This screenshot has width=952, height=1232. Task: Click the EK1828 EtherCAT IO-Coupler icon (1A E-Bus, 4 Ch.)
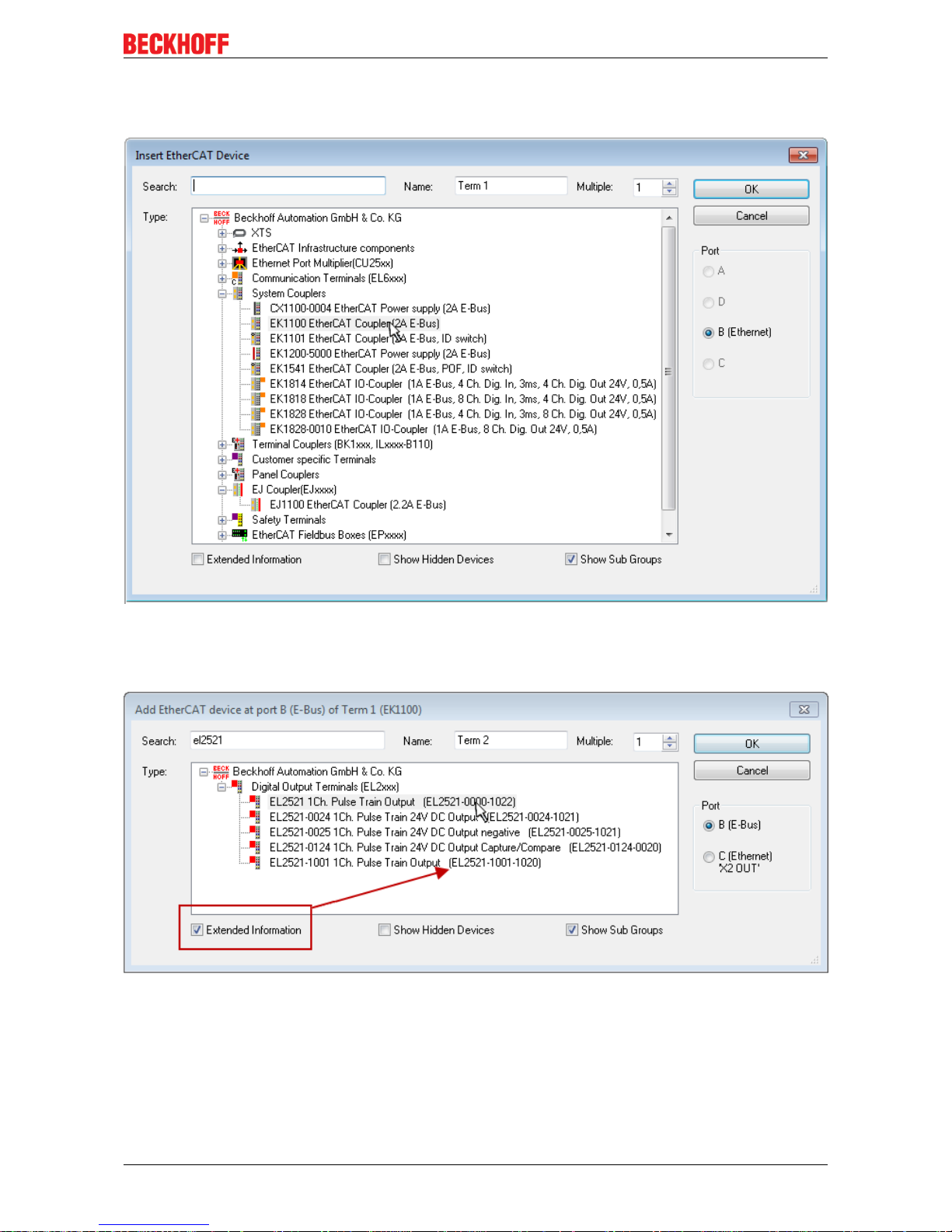257,414
